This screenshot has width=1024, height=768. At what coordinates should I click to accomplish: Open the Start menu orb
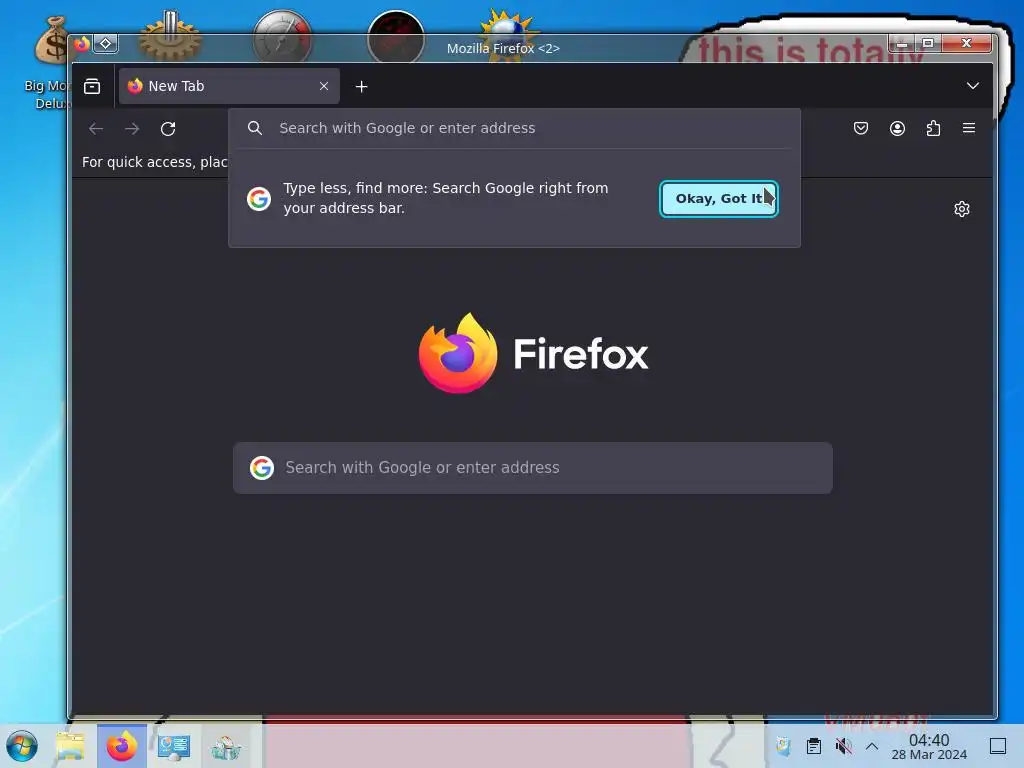(x=22, y=746)
